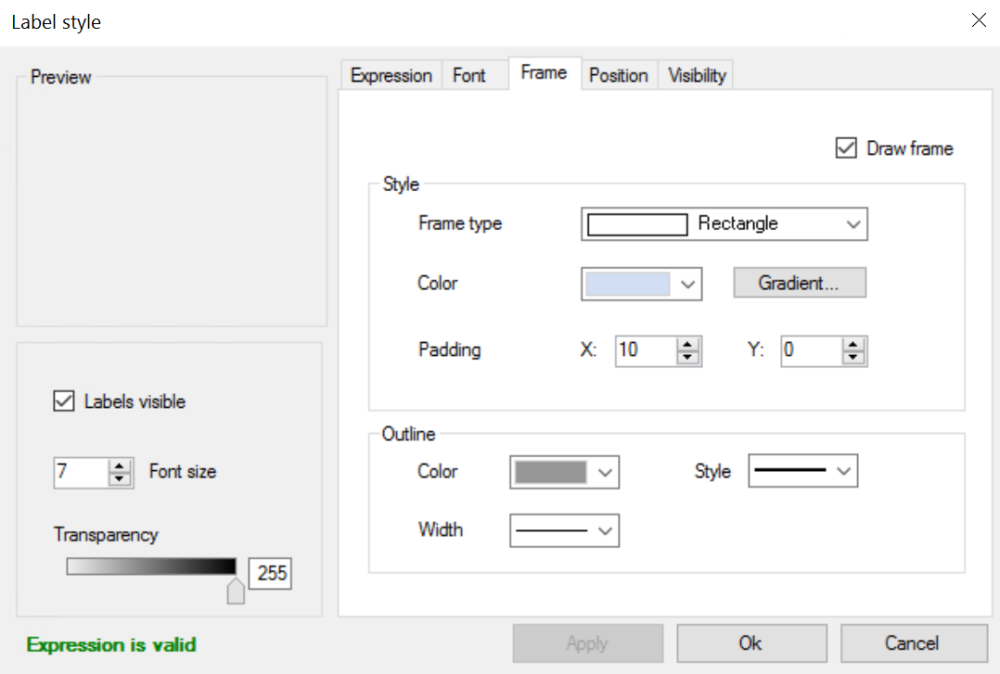This screenshot has width=1000, height=674.
Task: Open the outline Color dropdown
Action: (x=605, y=471)
